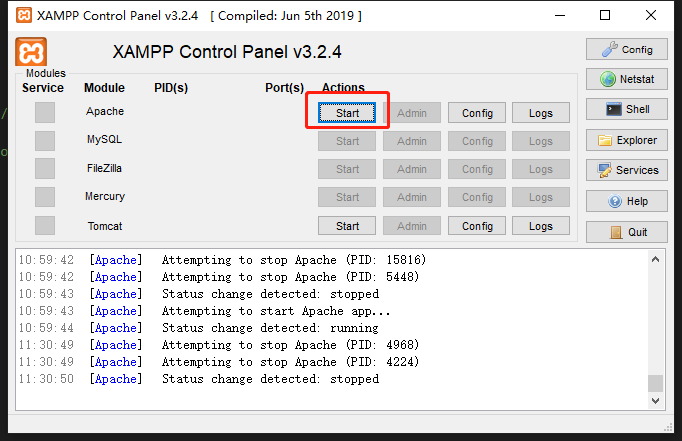Click log line 'Attempting to start Apache app...'
Image resolution: width=682 pixels, height=441 pixels.
204,311
